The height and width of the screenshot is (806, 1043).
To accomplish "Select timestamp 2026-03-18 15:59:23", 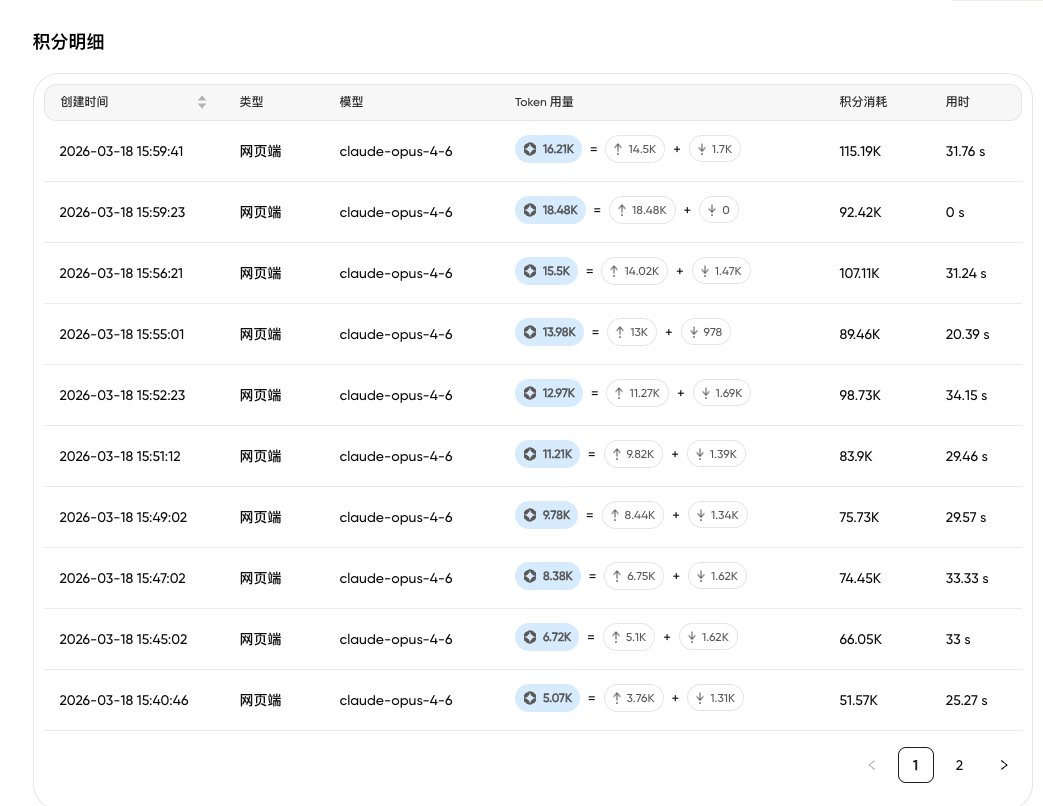I will (x=122, y=212).
